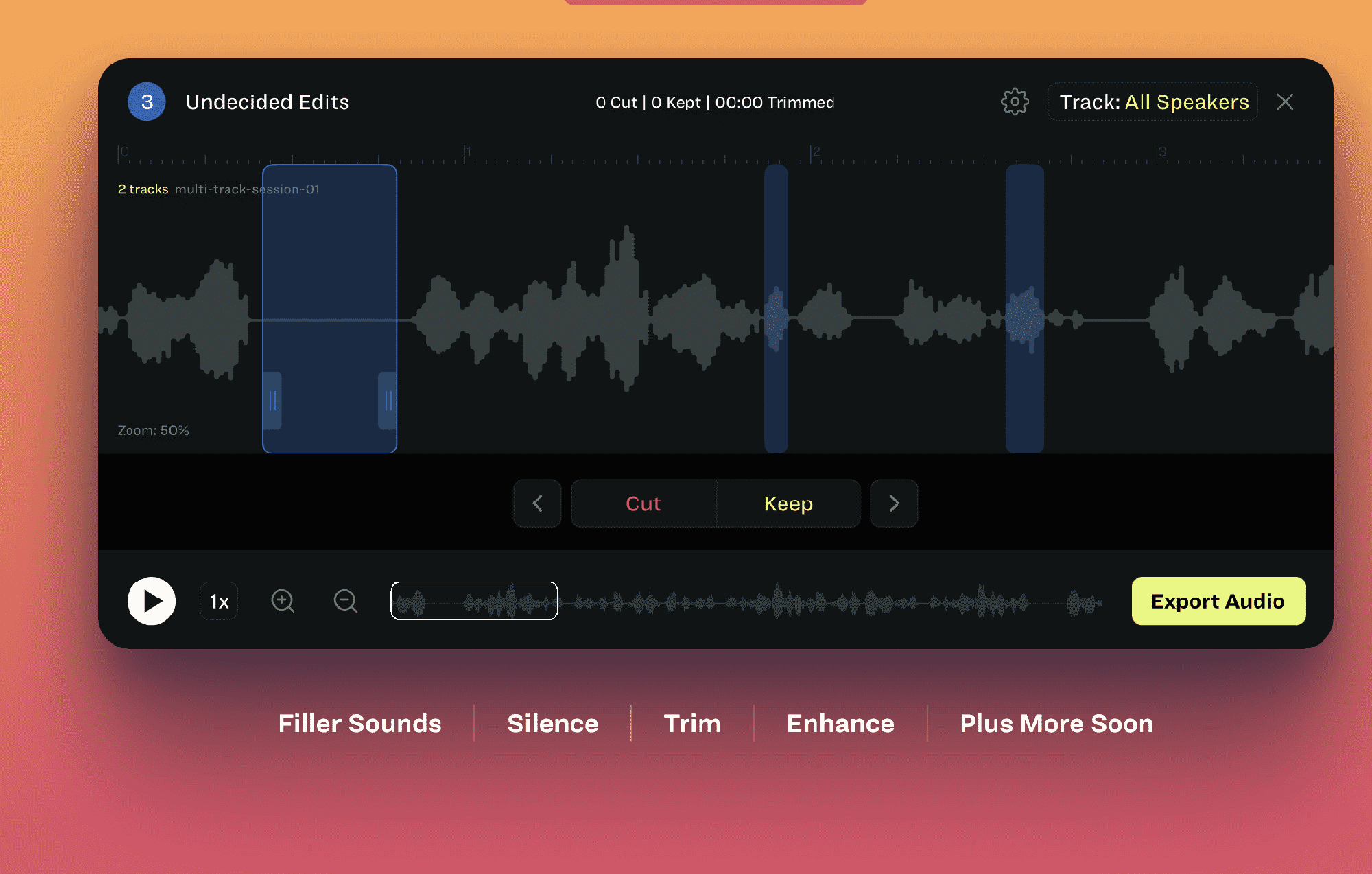The height and width of the screenshot is (874, 1372).
Task: Click the left handle of selected region
Action: click(272, 401)
